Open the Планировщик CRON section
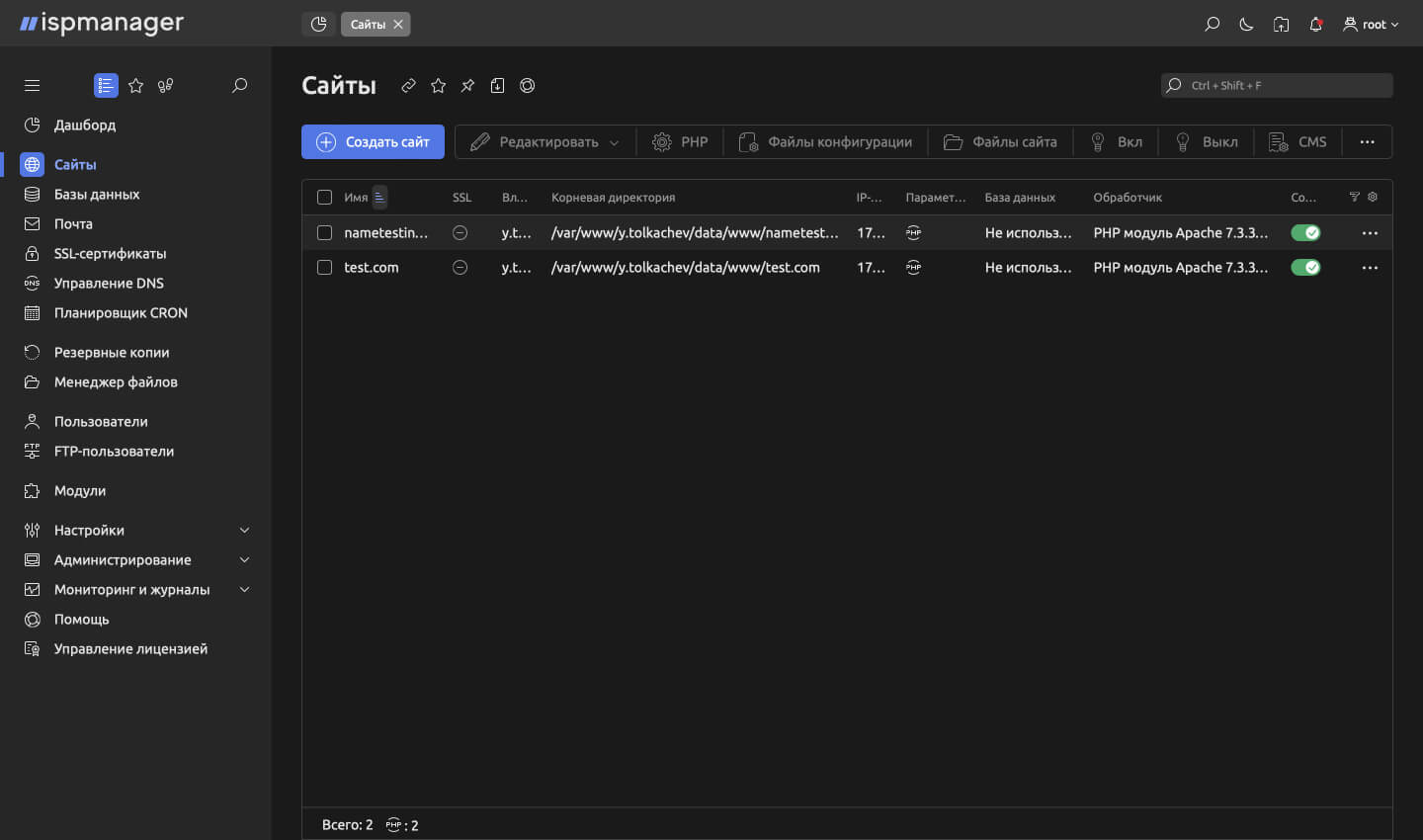This screenshot has width=1423, height=840. point(120,312)
